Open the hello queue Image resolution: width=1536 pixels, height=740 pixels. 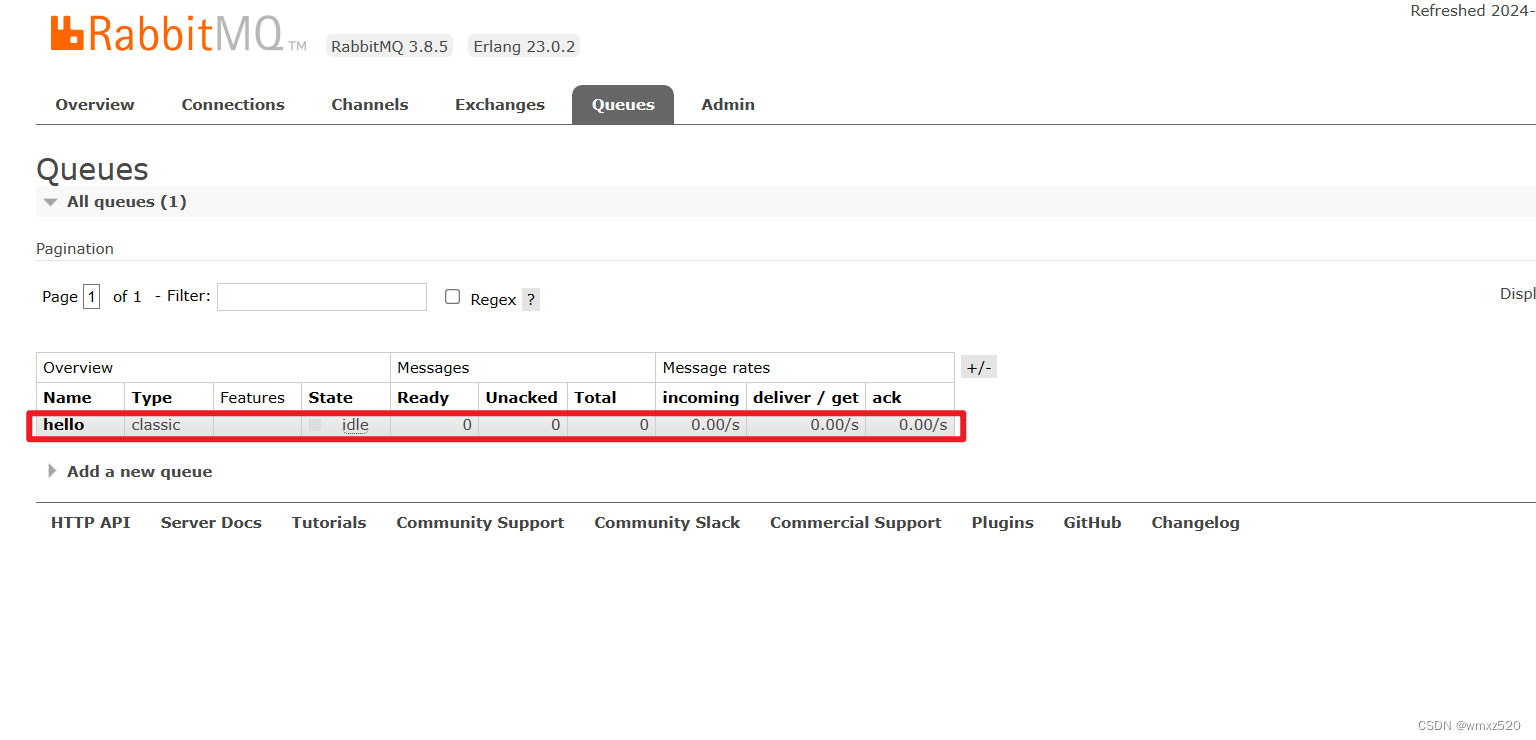tap(64, 425)
